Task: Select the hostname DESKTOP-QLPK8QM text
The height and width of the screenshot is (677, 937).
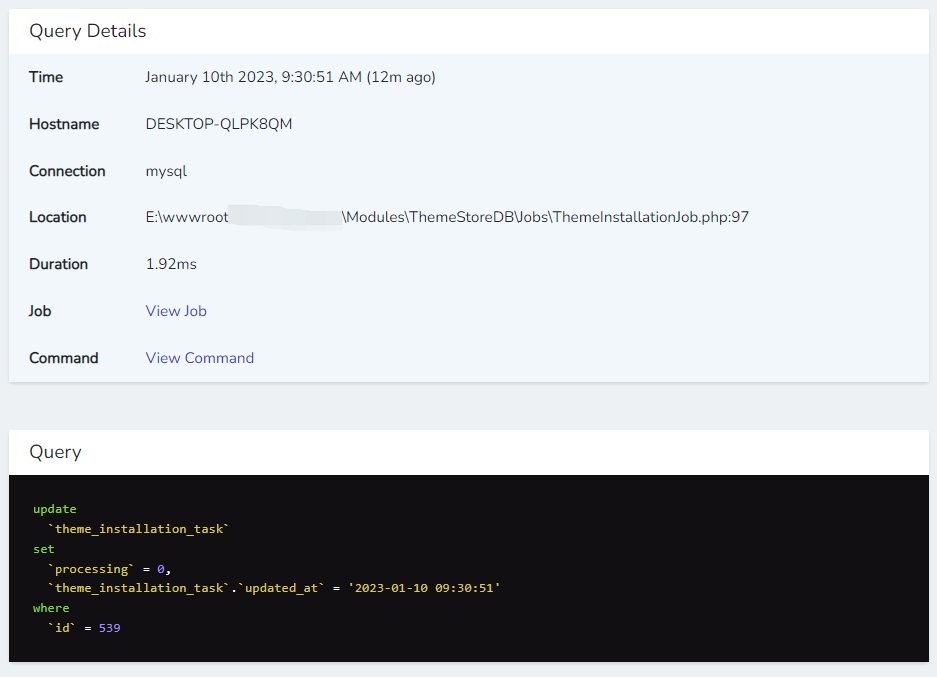Action: (x=219, y=124)
